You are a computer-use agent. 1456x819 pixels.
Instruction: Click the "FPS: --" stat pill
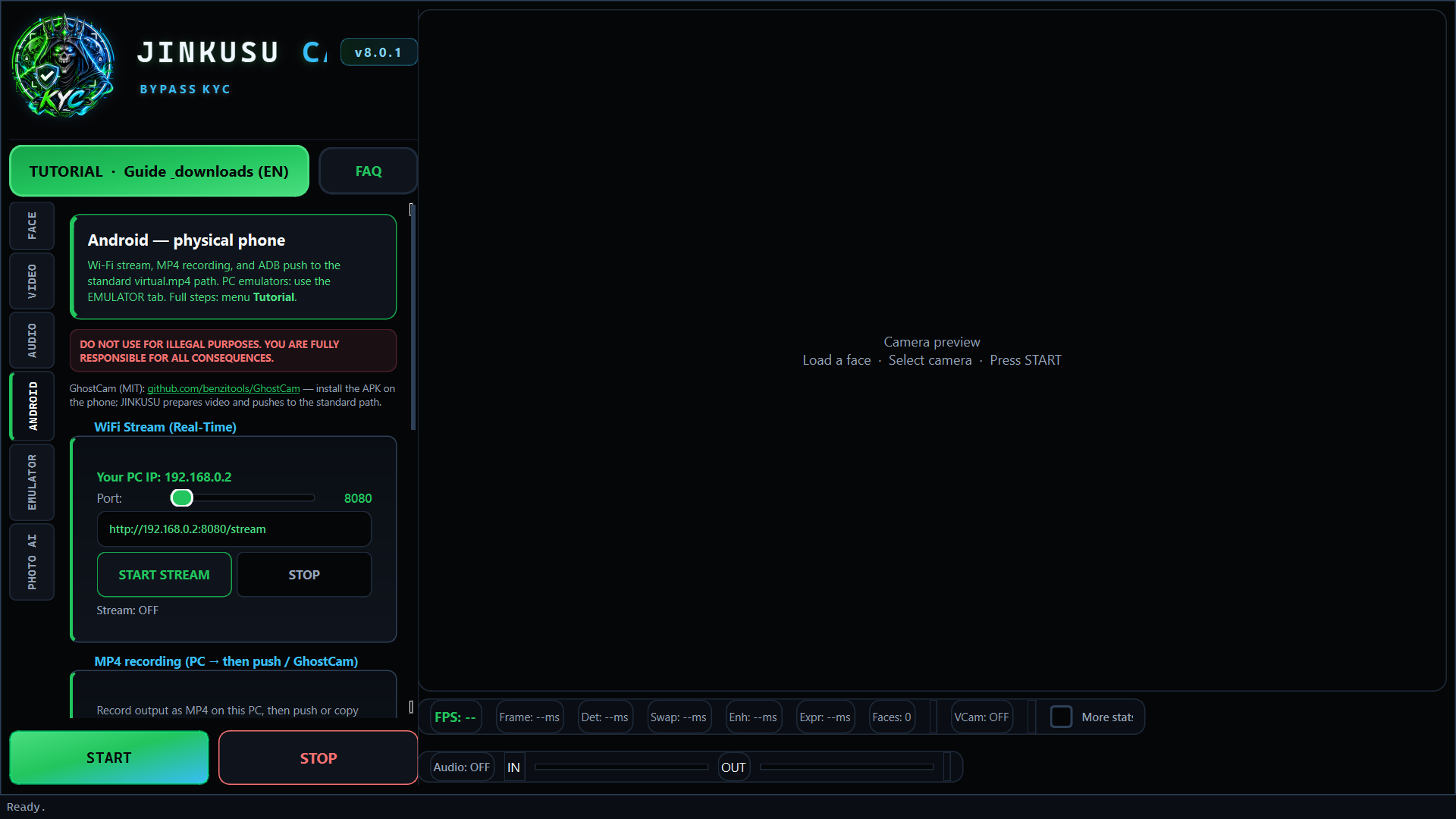456,717
